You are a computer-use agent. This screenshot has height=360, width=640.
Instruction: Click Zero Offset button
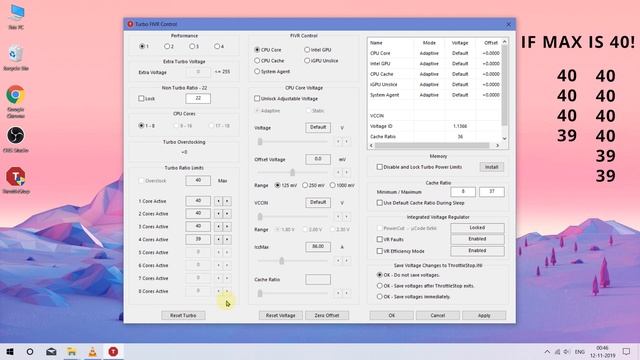click(327, 315)
